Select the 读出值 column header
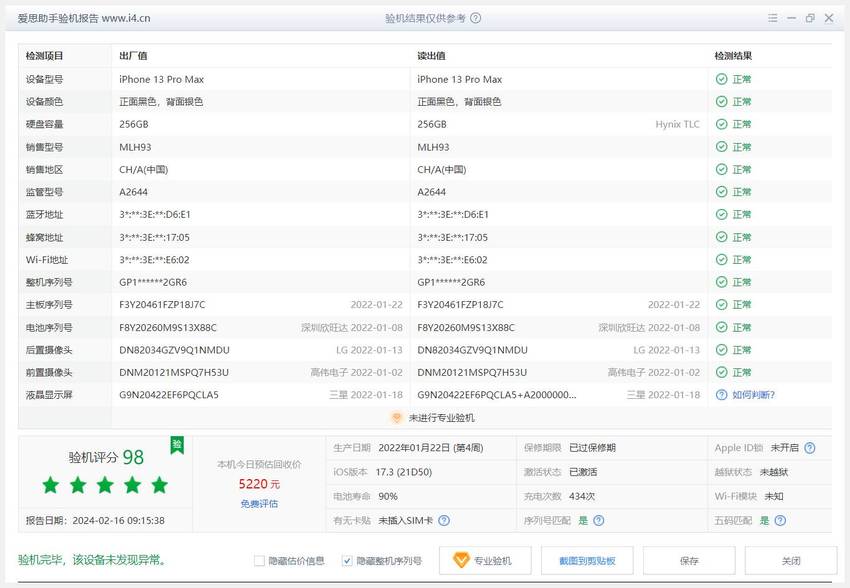 [432, 56]
